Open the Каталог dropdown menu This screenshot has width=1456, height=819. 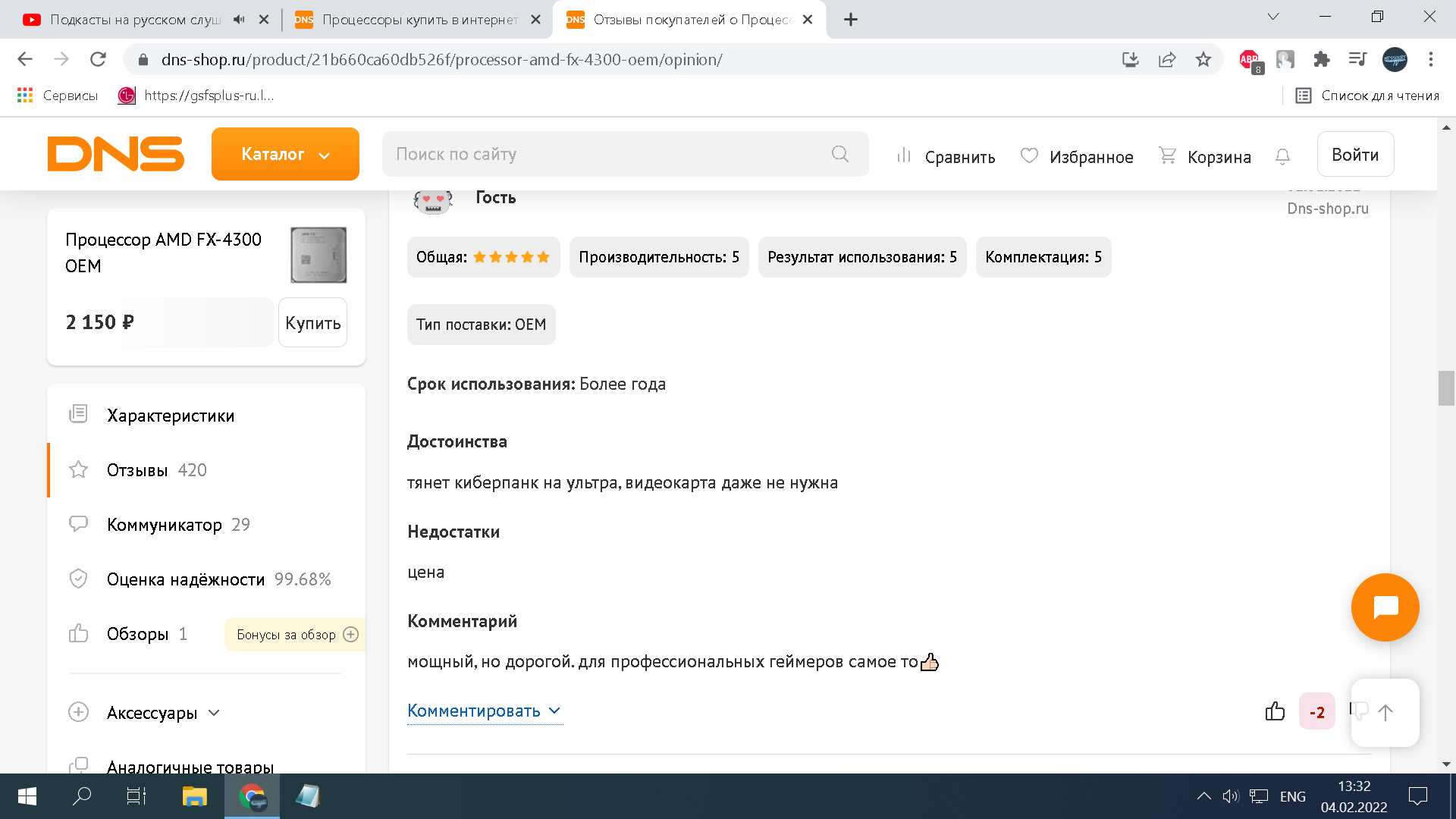pyautogui.click(x=285, y=154)
